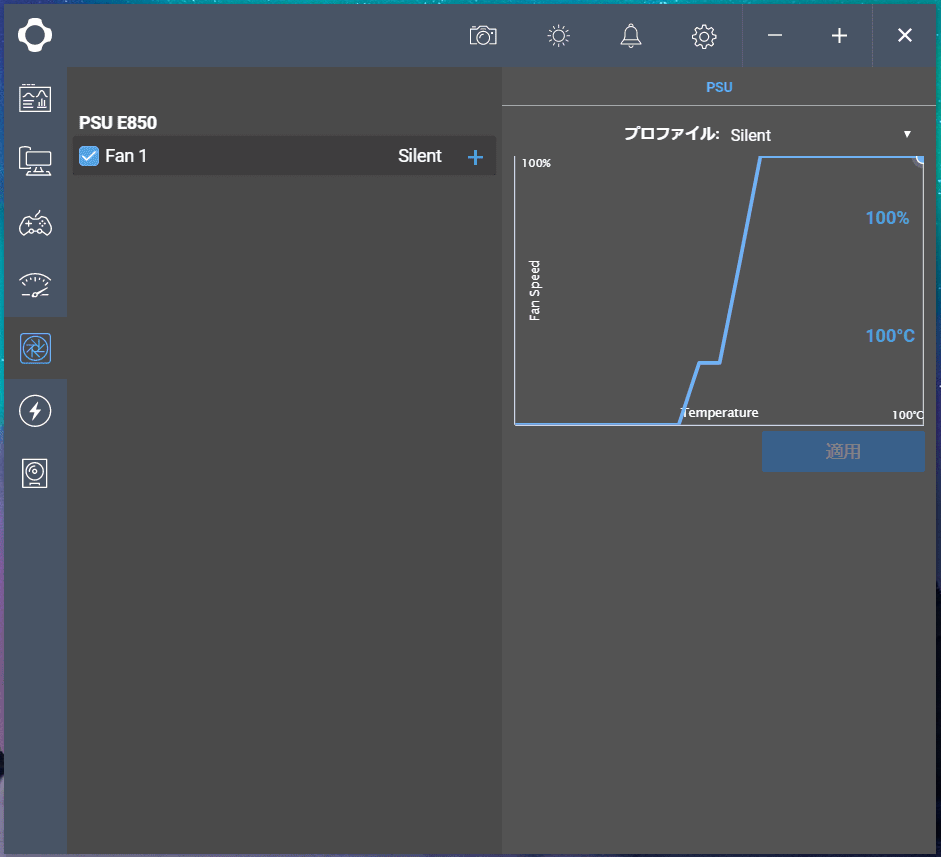This screenshot has height=857, width=941.
Task: Open the power lightning bolt sidebar icon
Action: [x=35, y=411]
